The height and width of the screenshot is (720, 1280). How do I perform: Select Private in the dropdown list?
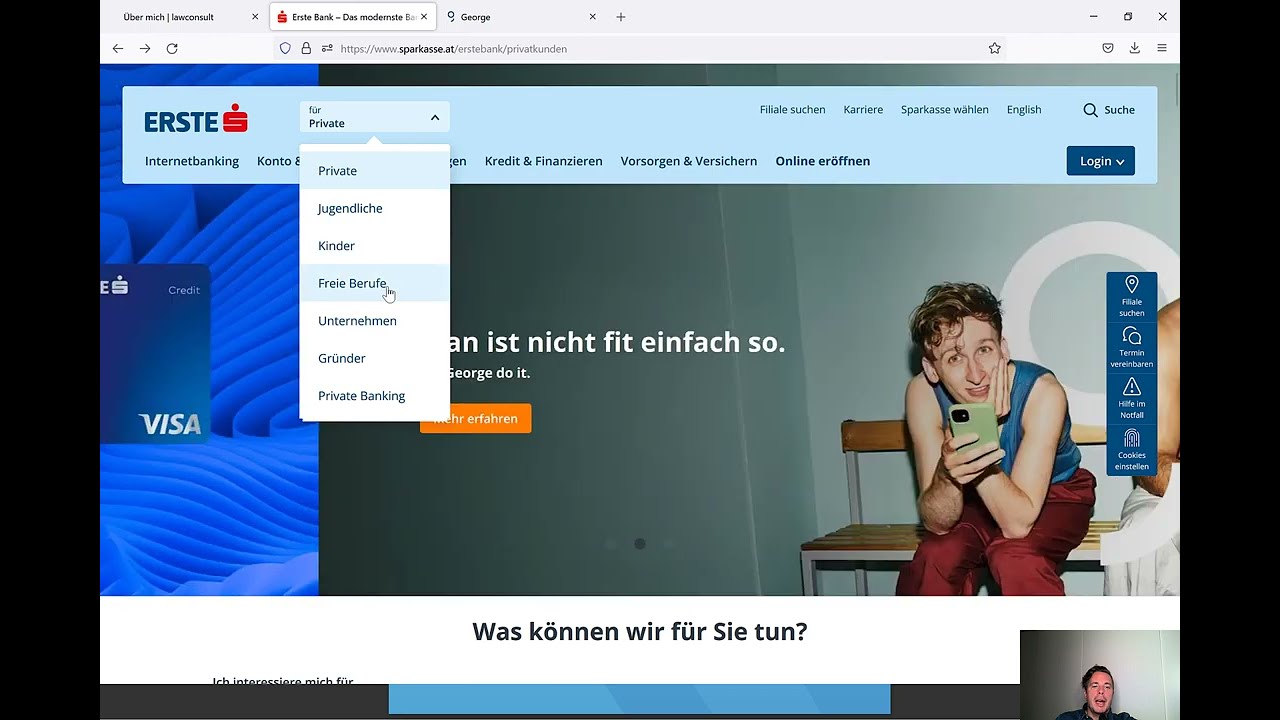pos(374,171)
